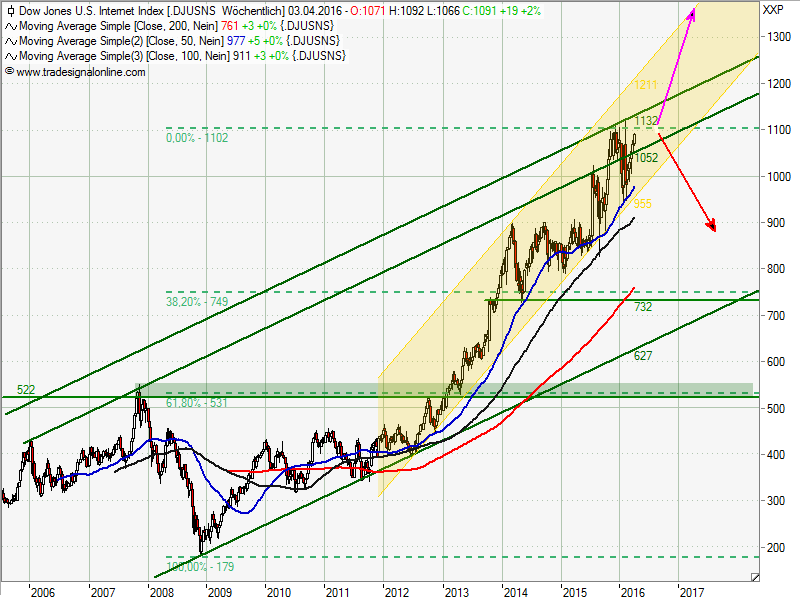800x600 pixels.
Task: Click the line icon beside Moving Average Simple 200
Action: (11, 26)
